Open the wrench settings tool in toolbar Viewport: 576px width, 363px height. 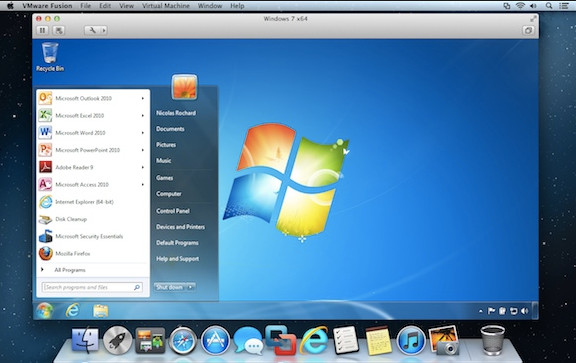[92, 30]
